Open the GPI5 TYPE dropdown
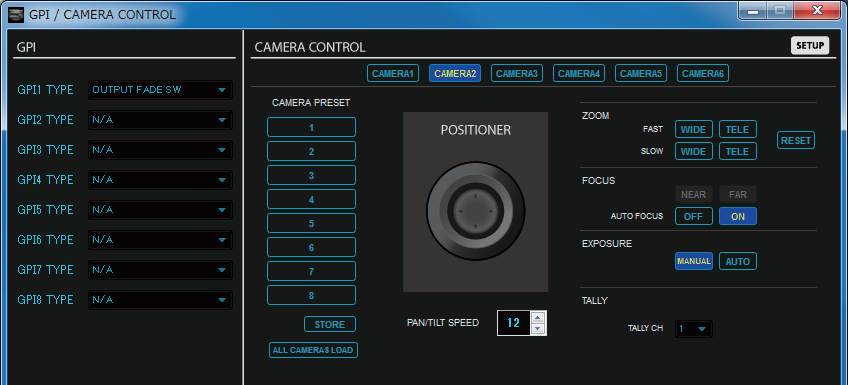The height and width of the screenshot is (385, 848). 160,210
